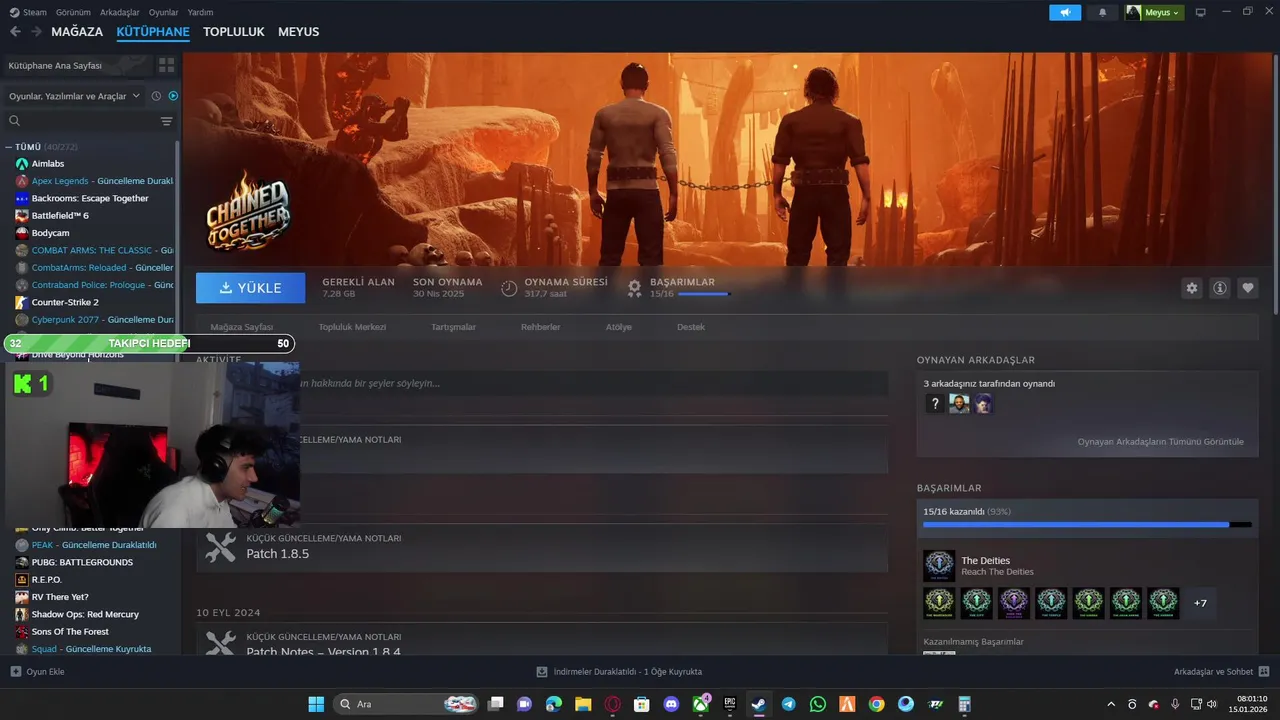Screen dimensions: 1280x720
Task: Click the 15/16 achievements progress bar
Action: (x=1087, y=524)
